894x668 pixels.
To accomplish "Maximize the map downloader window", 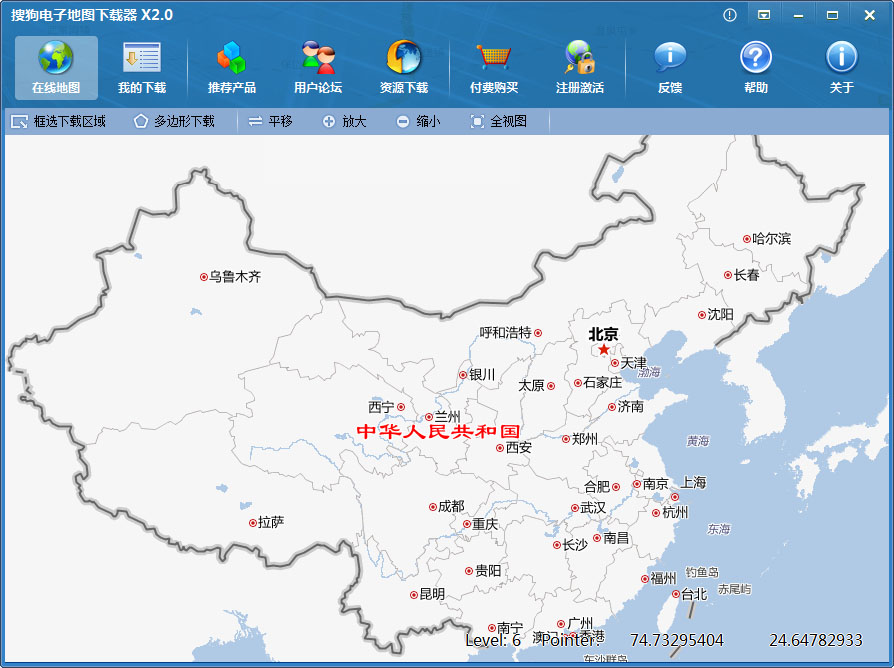I will (x=832, y=15).
